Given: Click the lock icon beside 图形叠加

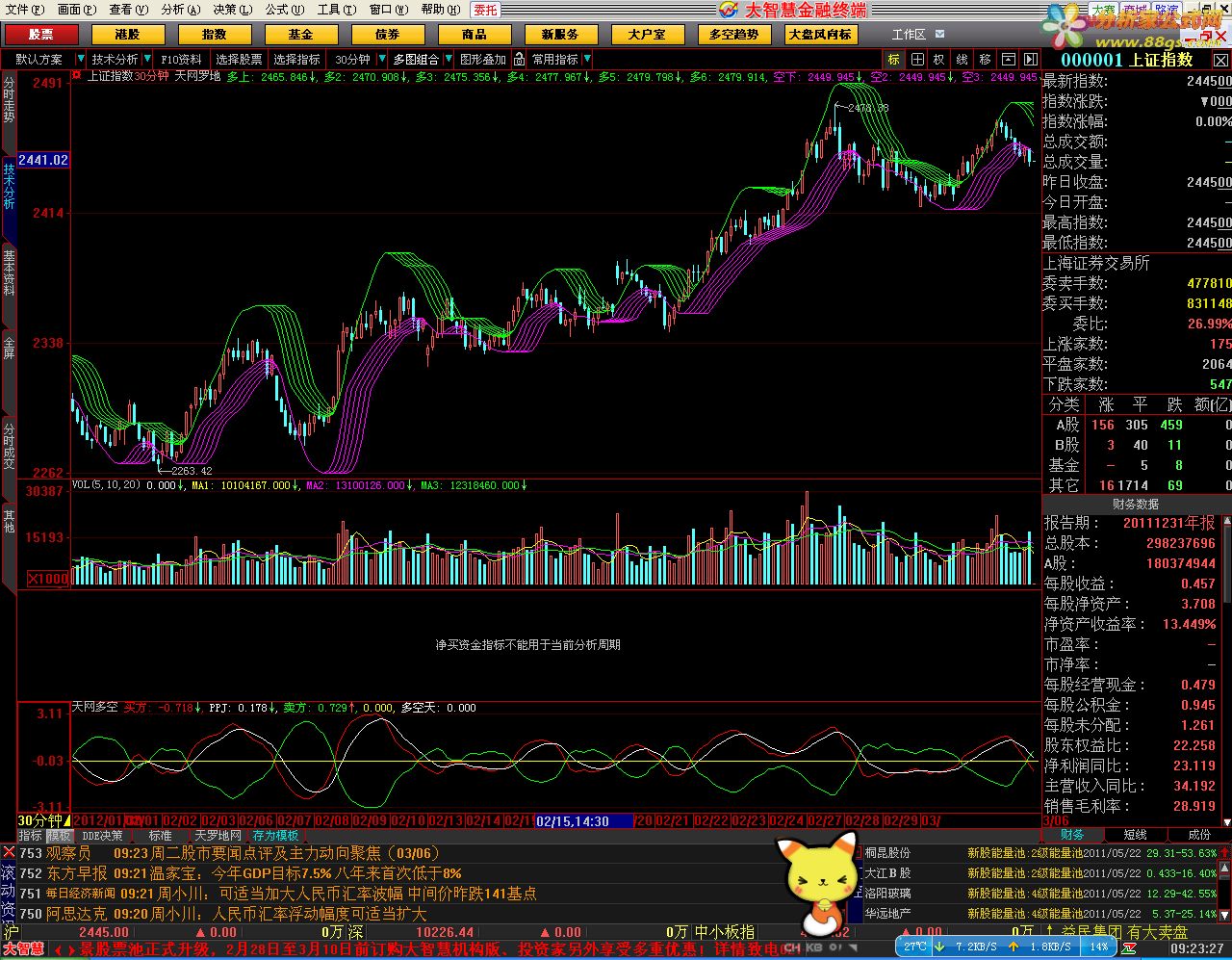Looking at the screenshot, I should point(519,59).
